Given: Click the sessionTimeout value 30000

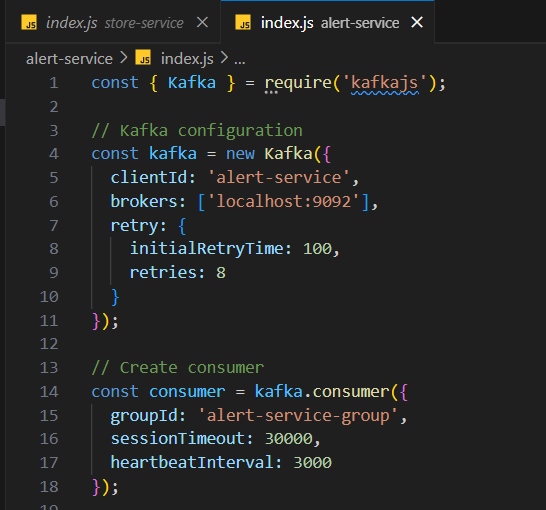Looking at the screenshot, I should tap(289, 439).
